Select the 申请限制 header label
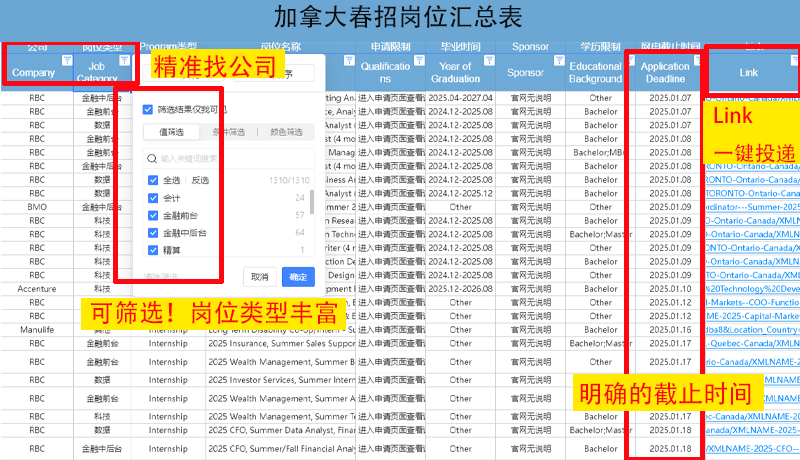 390,46
